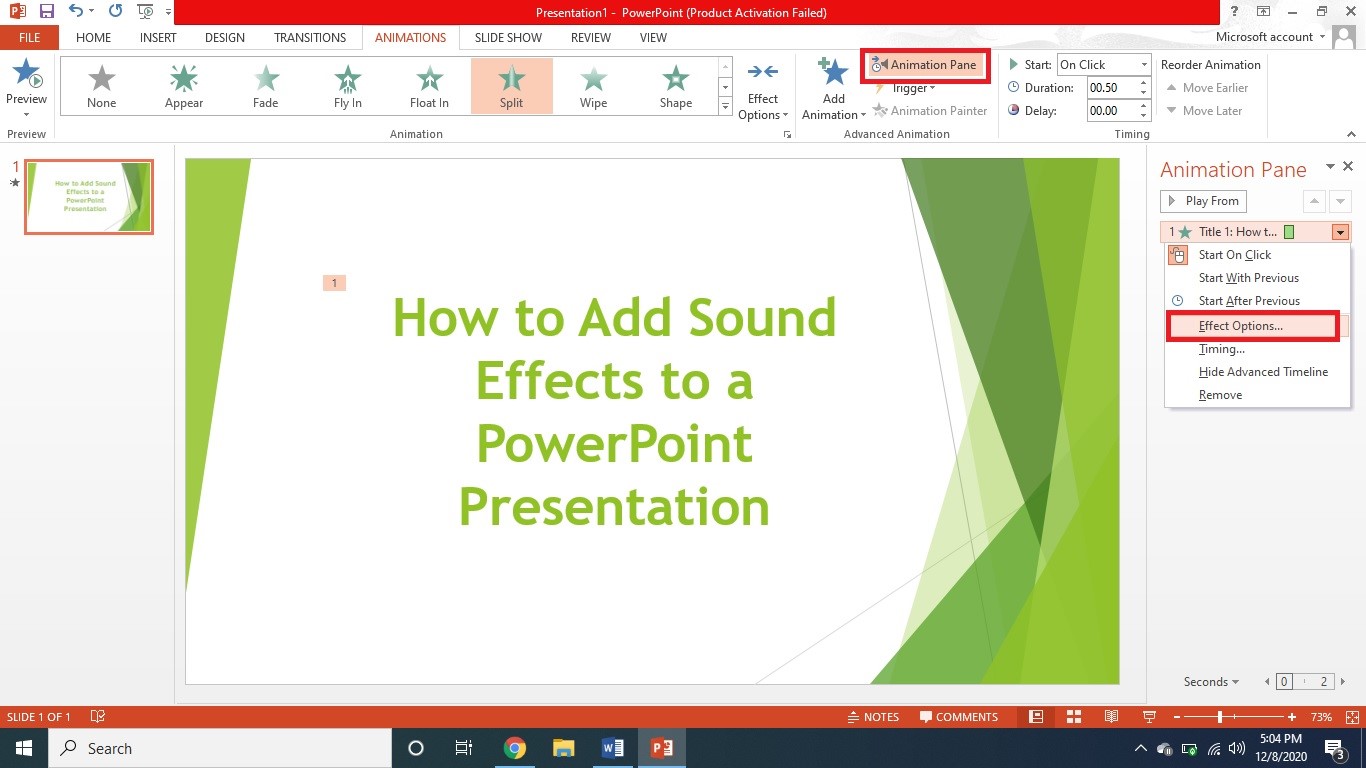This screenshot has height=768, width=1366.
Task: Remove the Title 1 animation
Action: (x=1220, y=394)
